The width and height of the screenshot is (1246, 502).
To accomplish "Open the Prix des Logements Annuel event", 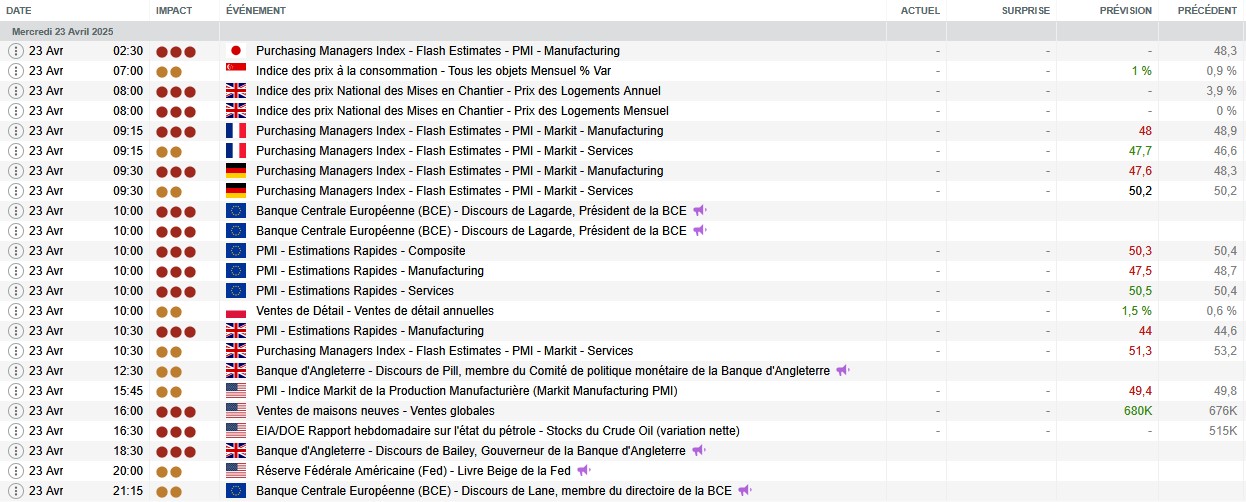I will coord(472,91).
